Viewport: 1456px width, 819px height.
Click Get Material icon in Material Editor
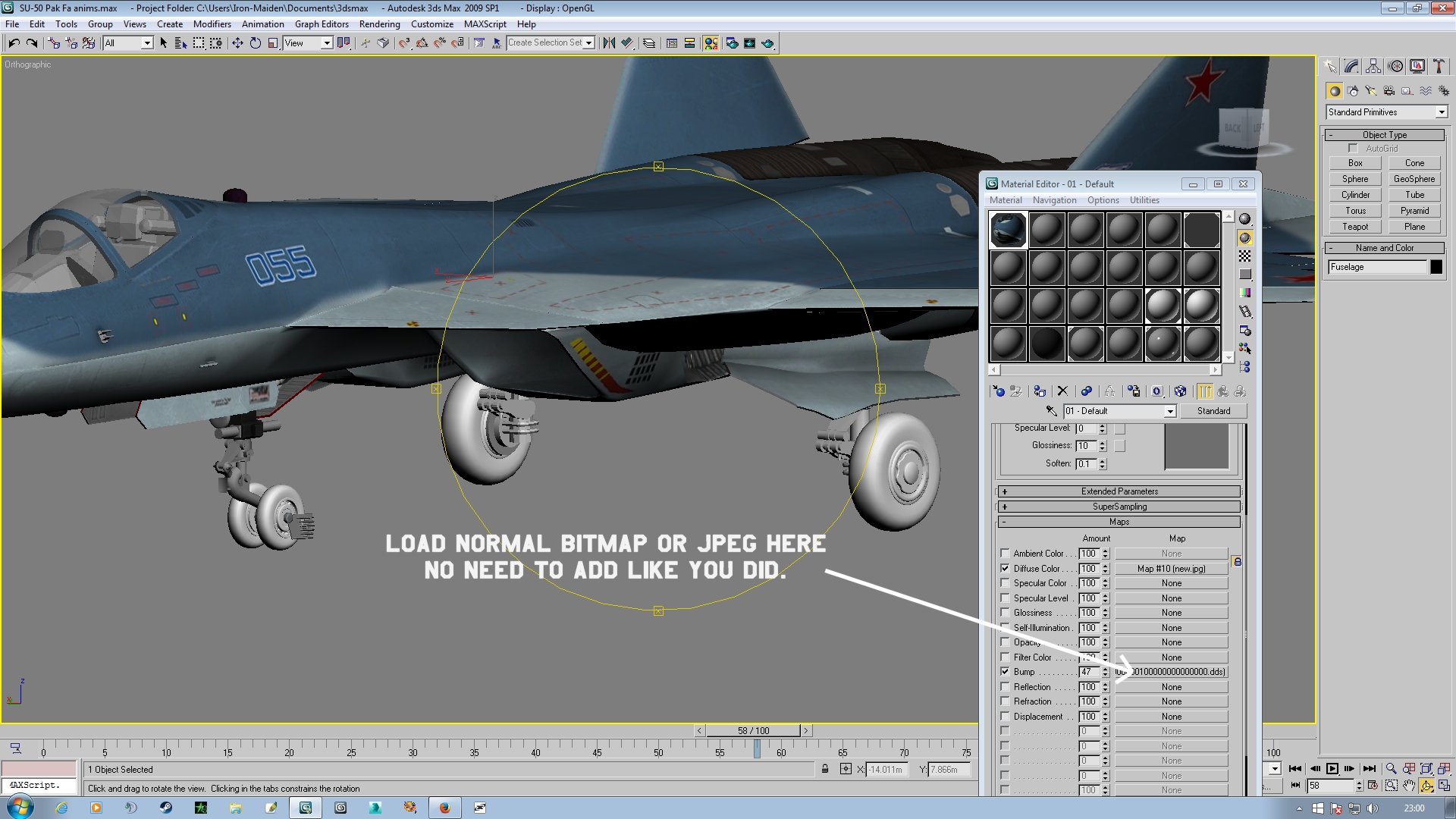click(x=998, y=391)
